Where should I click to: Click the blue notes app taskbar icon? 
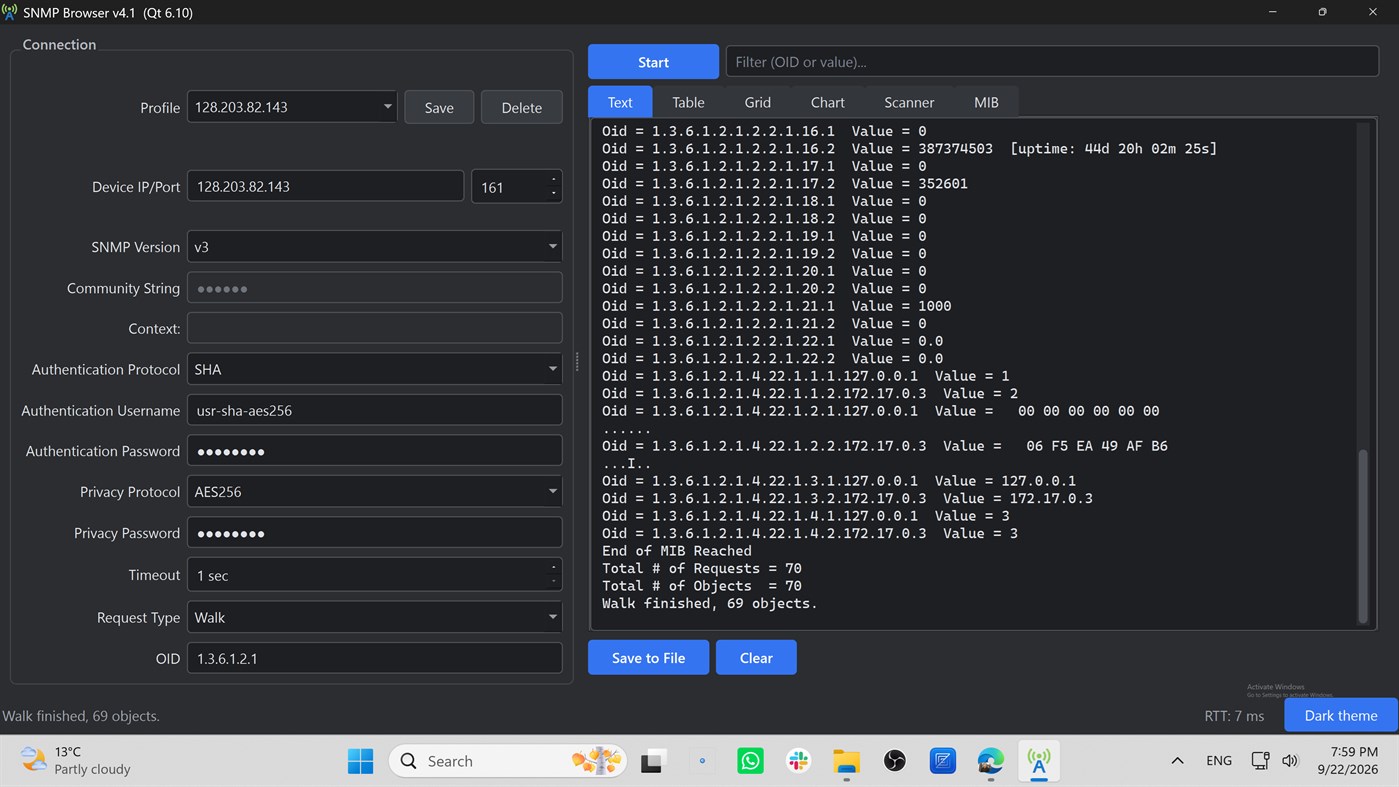pos(942,761)
